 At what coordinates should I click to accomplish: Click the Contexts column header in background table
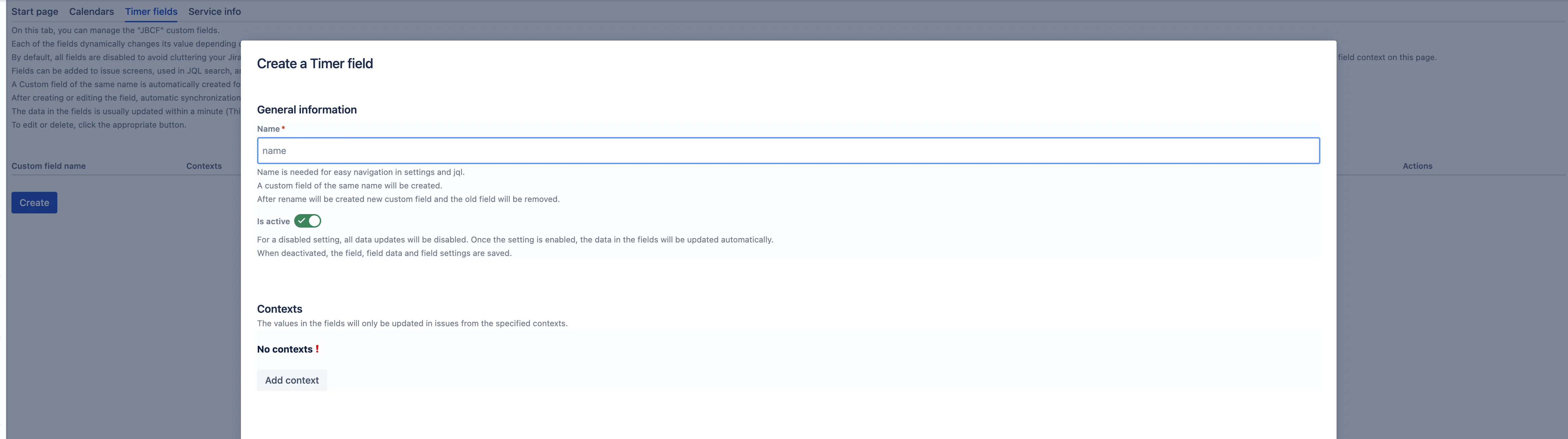(204, 166)
